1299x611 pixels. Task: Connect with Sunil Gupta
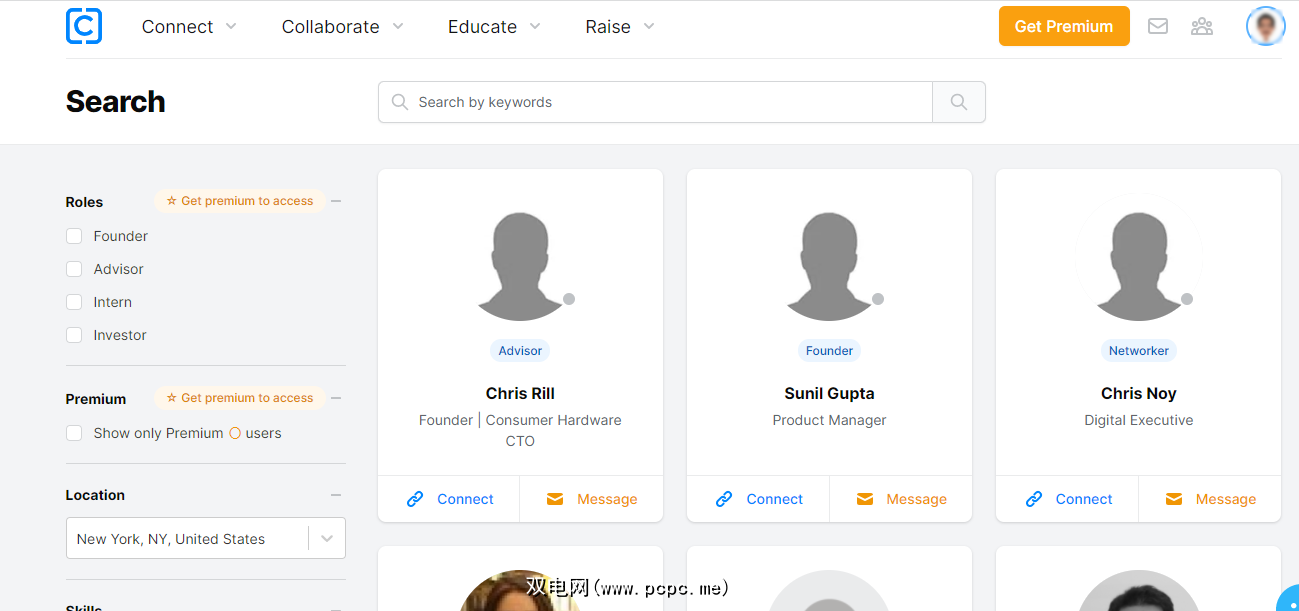tap(758, 499)
